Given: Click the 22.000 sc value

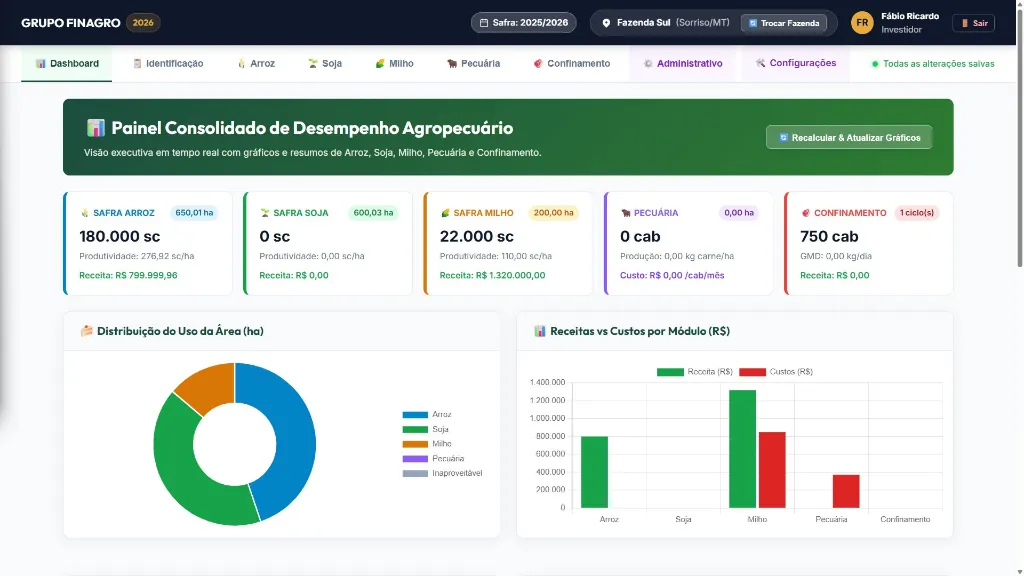Looking at the screenshot, I should point(477,236).
